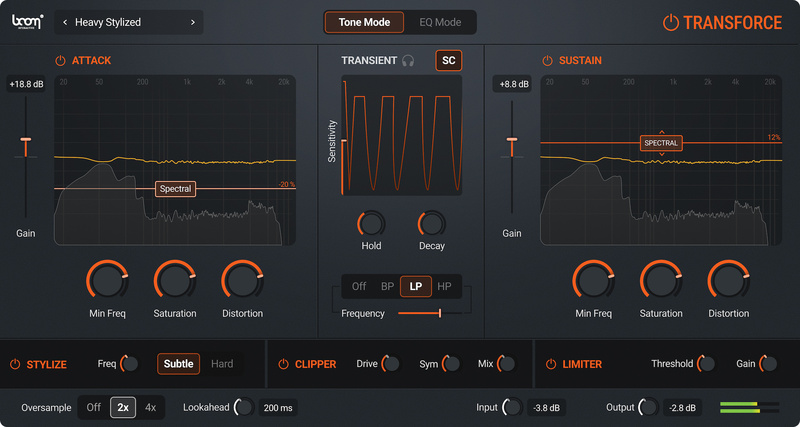Toggle the SC sidechain button
This screenshot has width=800, height=427.
coord(448,61)
